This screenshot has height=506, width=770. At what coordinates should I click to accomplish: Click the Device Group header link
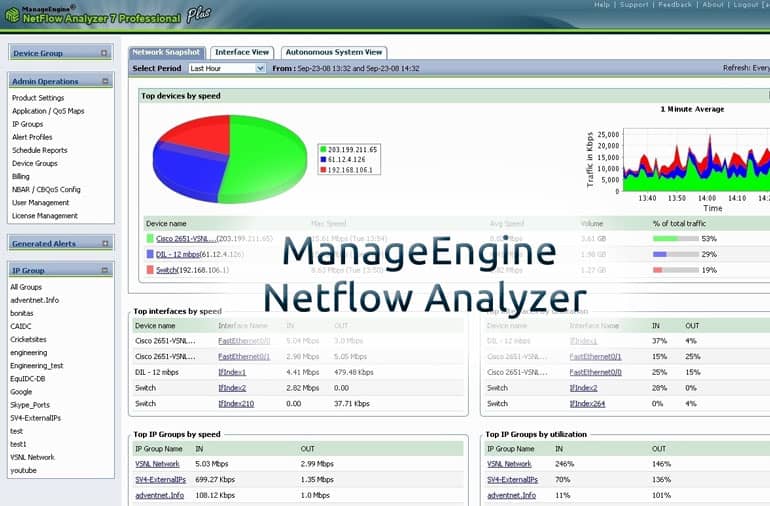coord(38,53)
